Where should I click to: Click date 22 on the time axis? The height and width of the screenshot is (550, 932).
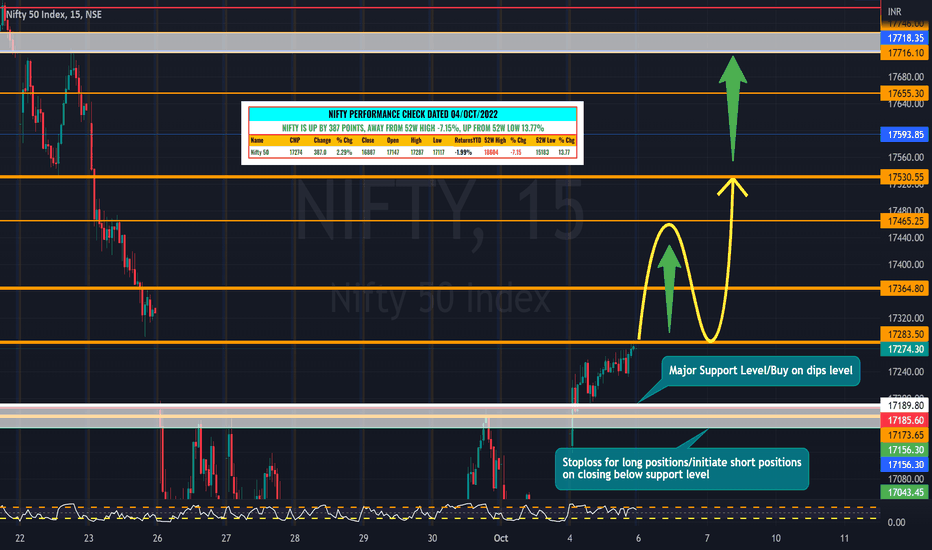tap(20, 538)
